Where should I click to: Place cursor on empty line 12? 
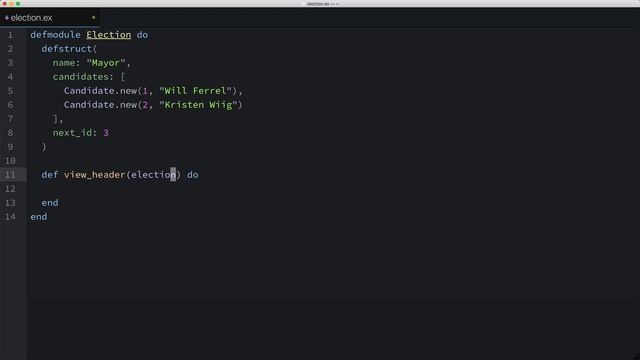click(333, 189)
